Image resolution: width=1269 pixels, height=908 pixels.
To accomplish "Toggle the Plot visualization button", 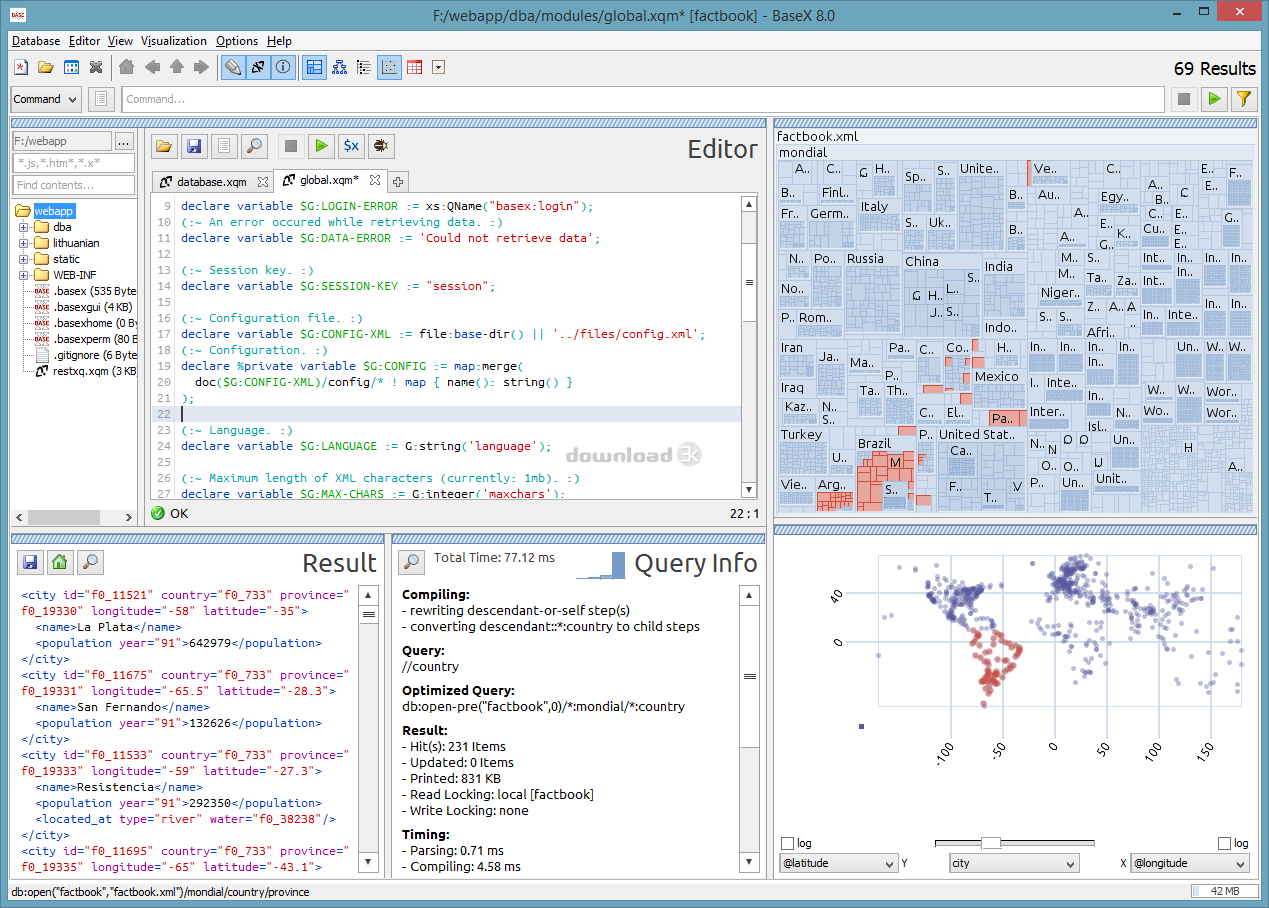I will click(x=389, y=68).
